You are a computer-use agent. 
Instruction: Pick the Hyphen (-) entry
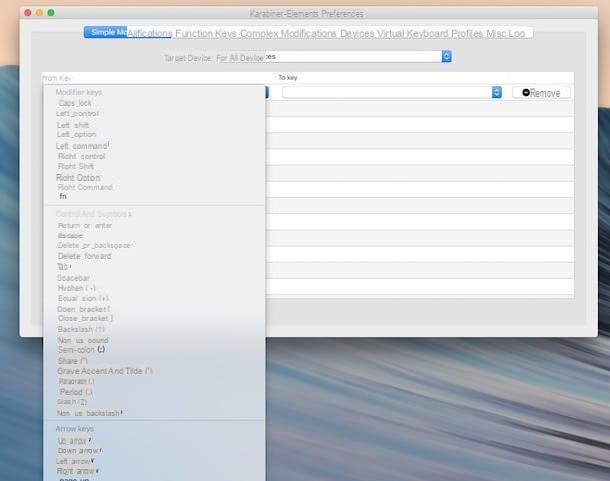click(x=76, y=288)
